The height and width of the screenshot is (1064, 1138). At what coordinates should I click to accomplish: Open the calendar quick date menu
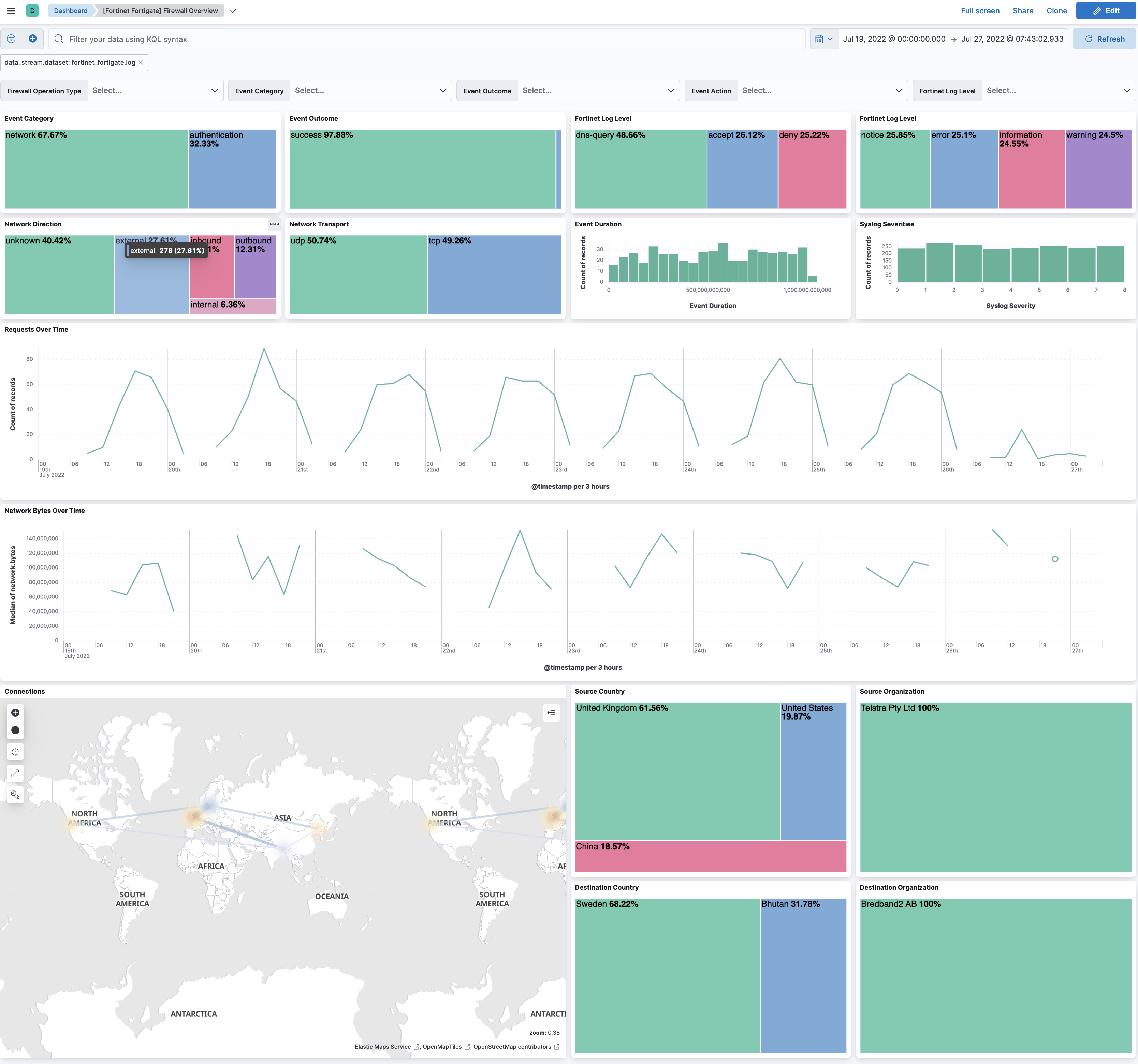coord(823,39)
